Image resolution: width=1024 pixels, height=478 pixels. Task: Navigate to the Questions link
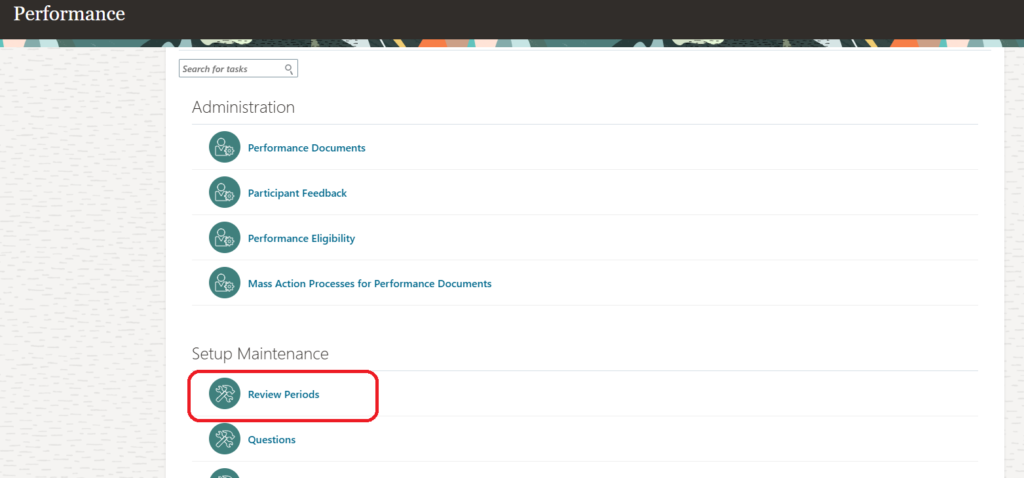[271, 440]
